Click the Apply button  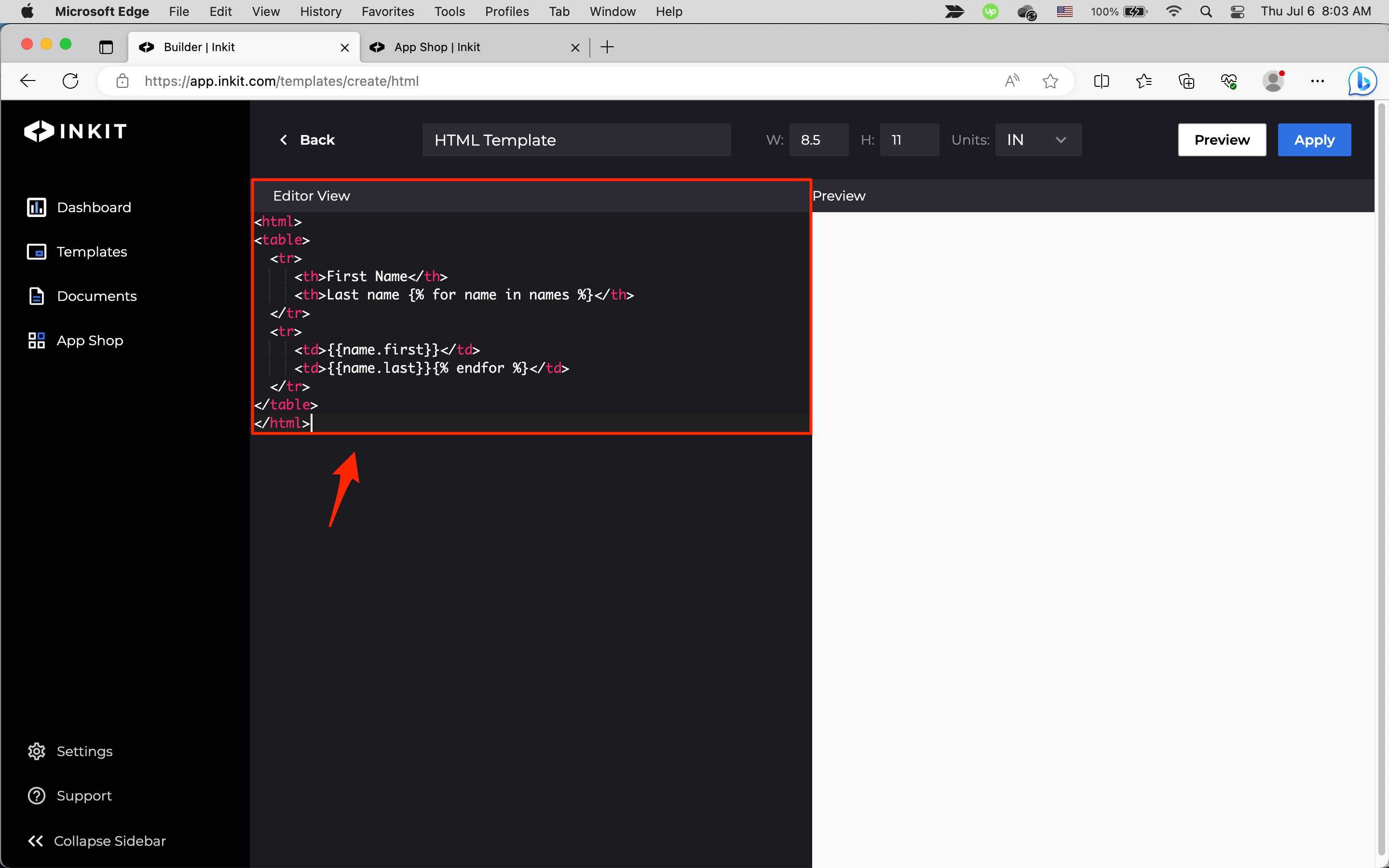[1314, 139]
